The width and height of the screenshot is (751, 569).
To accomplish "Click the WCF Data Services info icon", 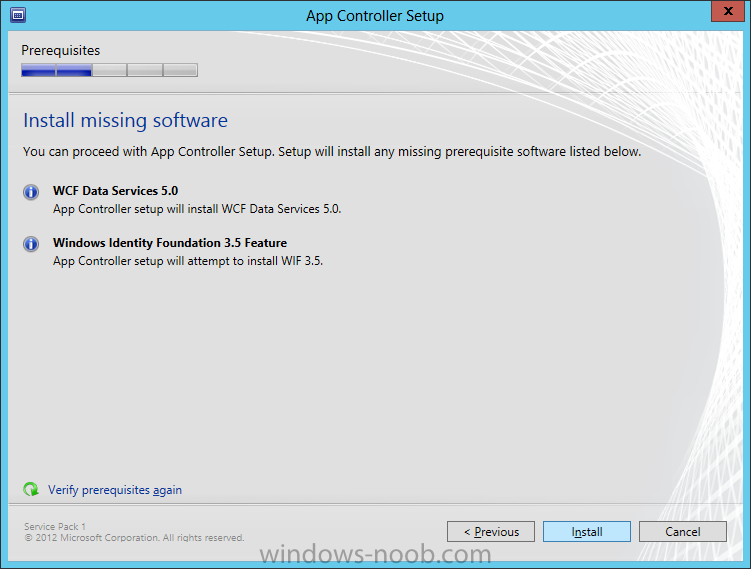I will point(31,192).
